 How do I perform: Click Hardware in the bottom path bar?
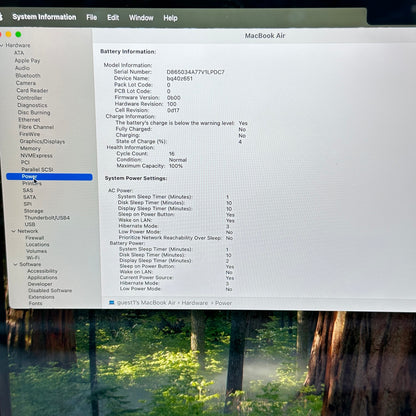click(195, 303)
